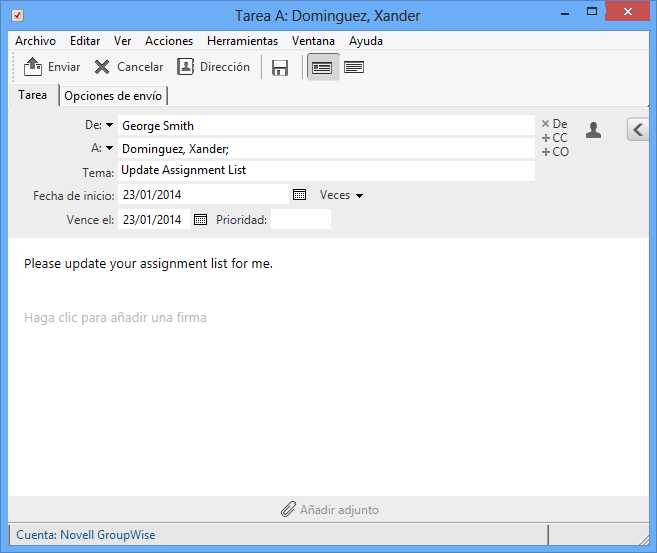
Task: Remove the De field link
Action: 554,124
